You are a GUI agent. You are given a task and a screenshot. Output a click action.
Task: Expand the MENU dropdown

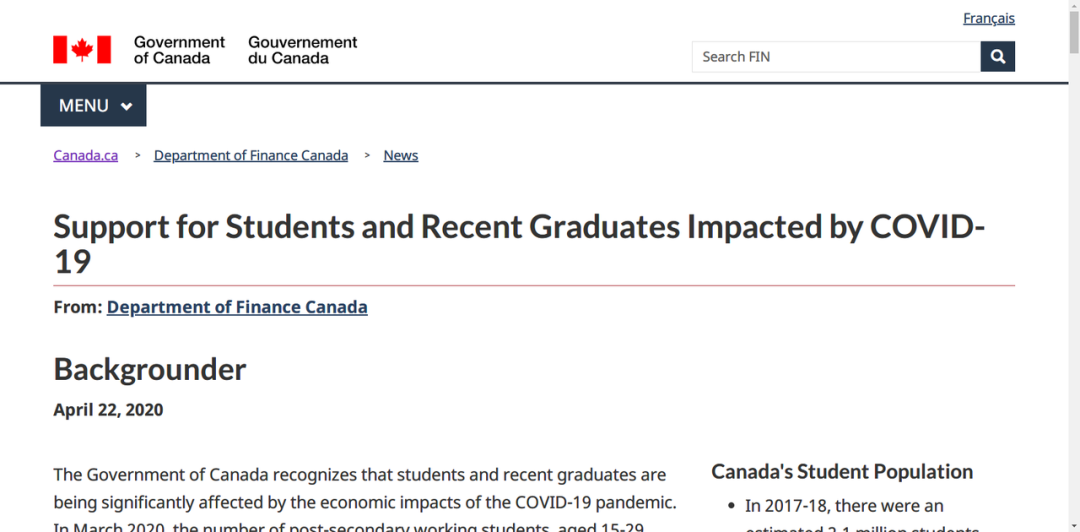(x=94, y=105)
